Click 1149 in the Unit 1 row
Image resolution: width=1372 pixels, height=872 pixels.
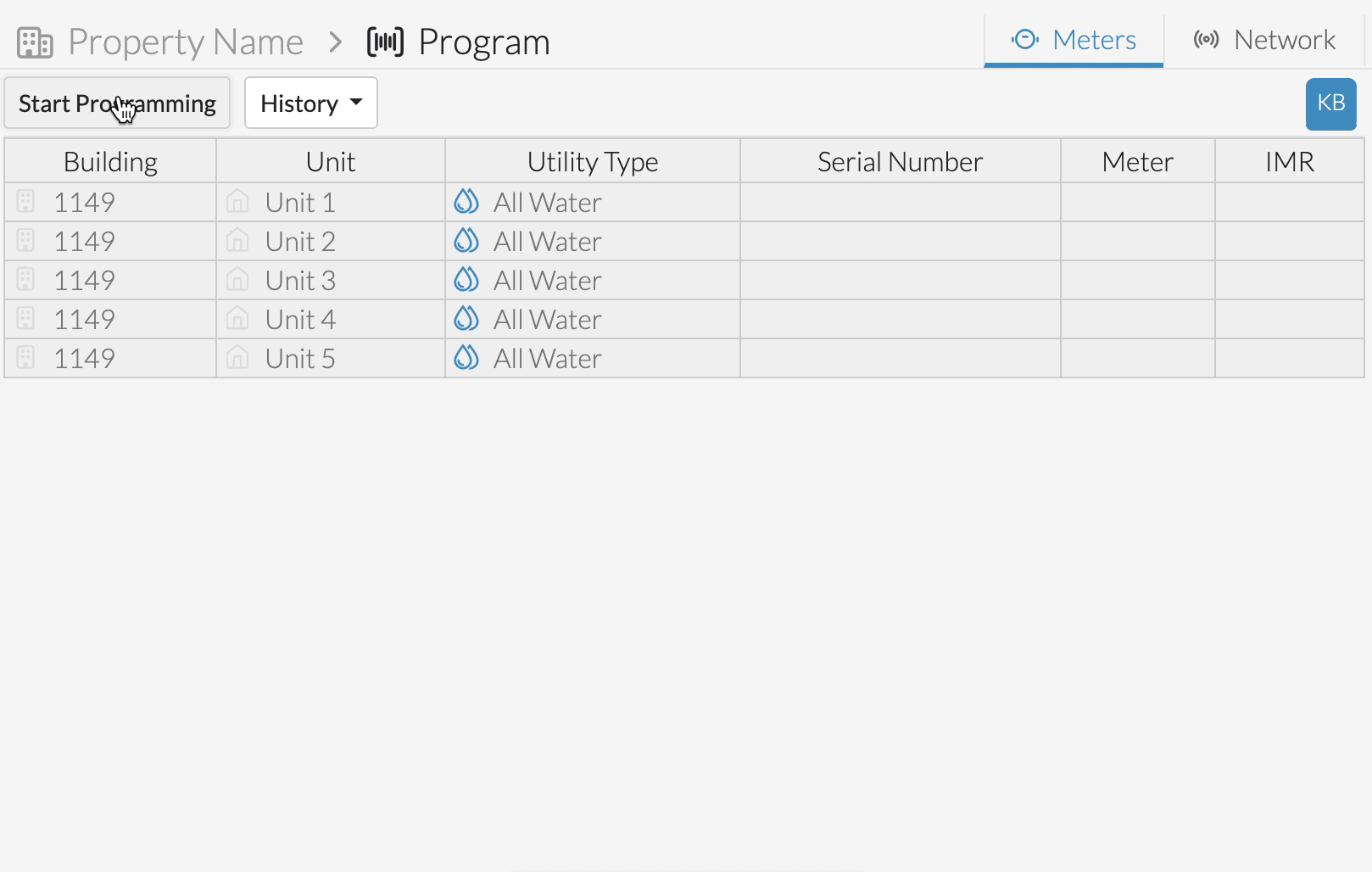pyautogui.click(x=84, y=203)
